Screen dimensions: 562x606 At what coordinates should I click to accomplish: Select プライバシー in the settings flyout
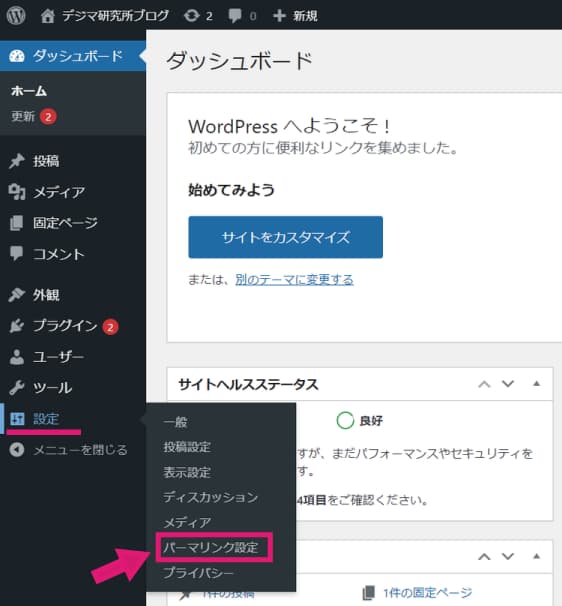pyautogui.click(x=199, y=573)
